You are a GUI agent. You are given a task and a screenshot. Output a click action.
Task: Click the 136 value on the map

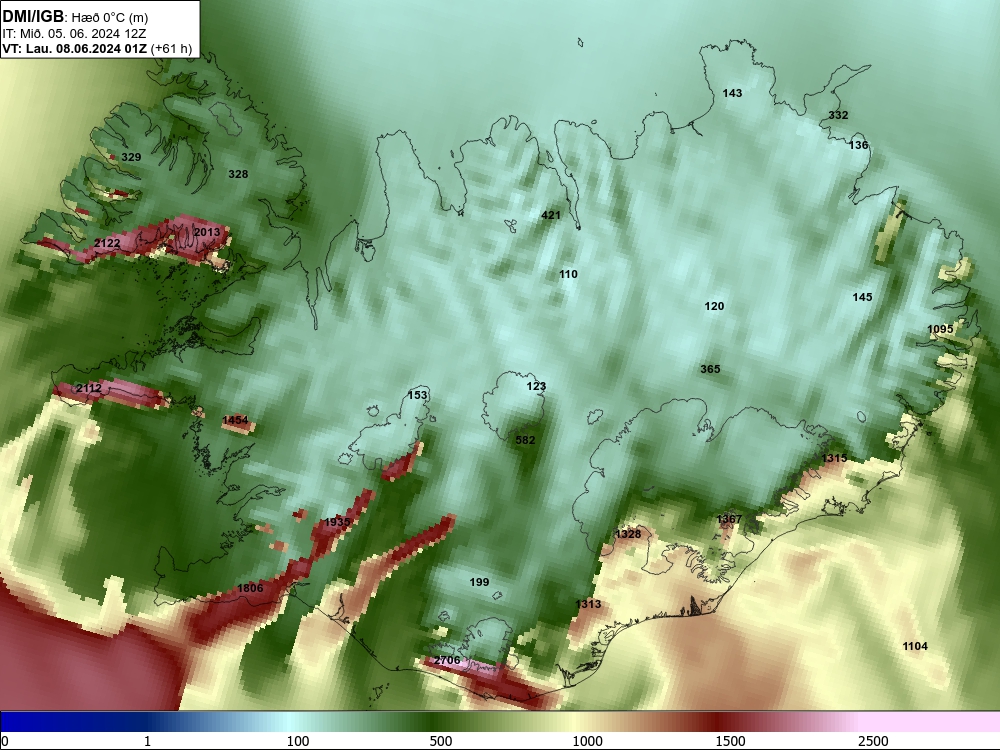(x=858, y=145)
